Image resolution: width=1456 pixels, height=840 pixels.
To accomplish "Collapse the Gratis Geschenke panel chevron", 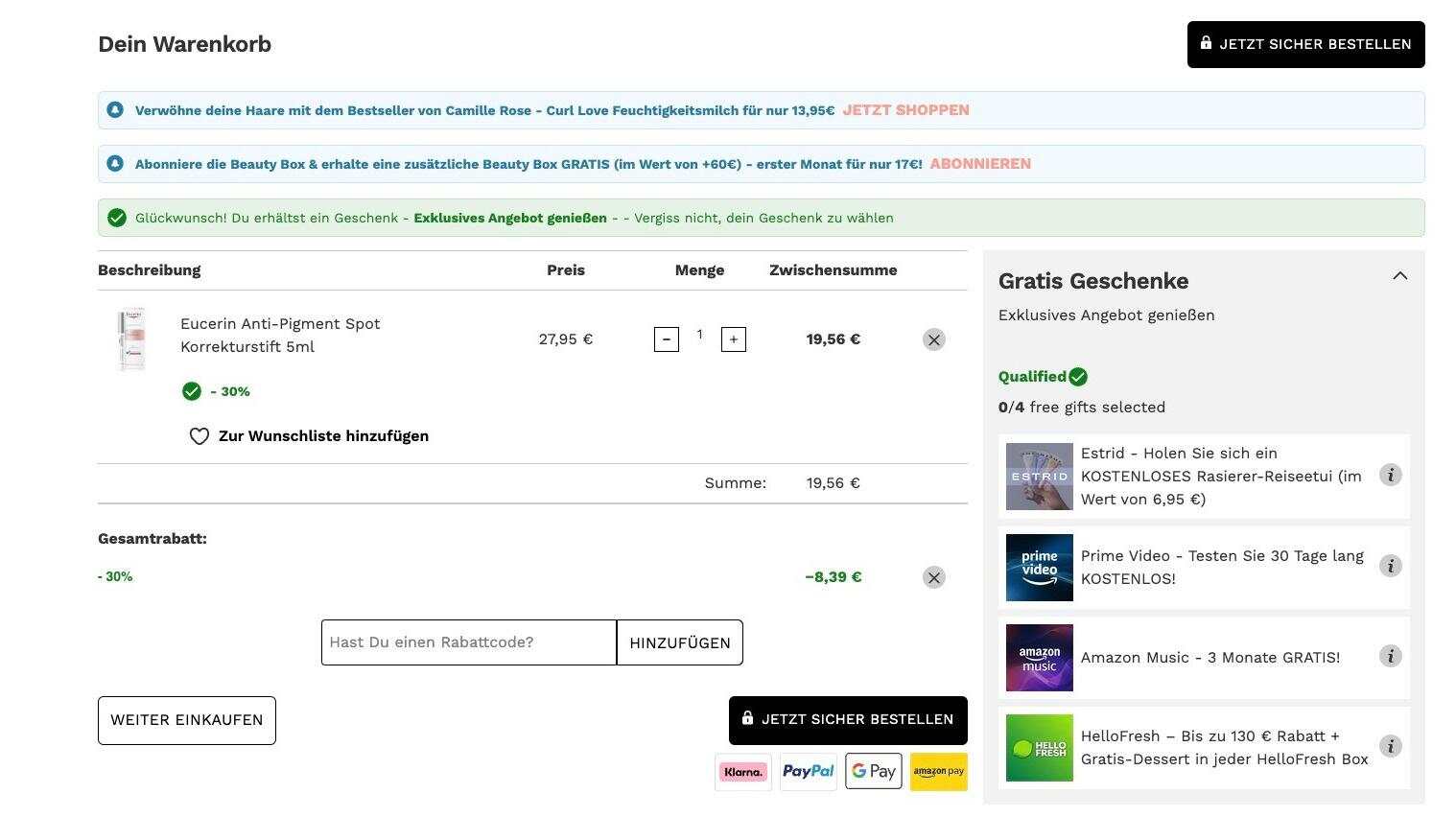I will (x=1400, y=276).
